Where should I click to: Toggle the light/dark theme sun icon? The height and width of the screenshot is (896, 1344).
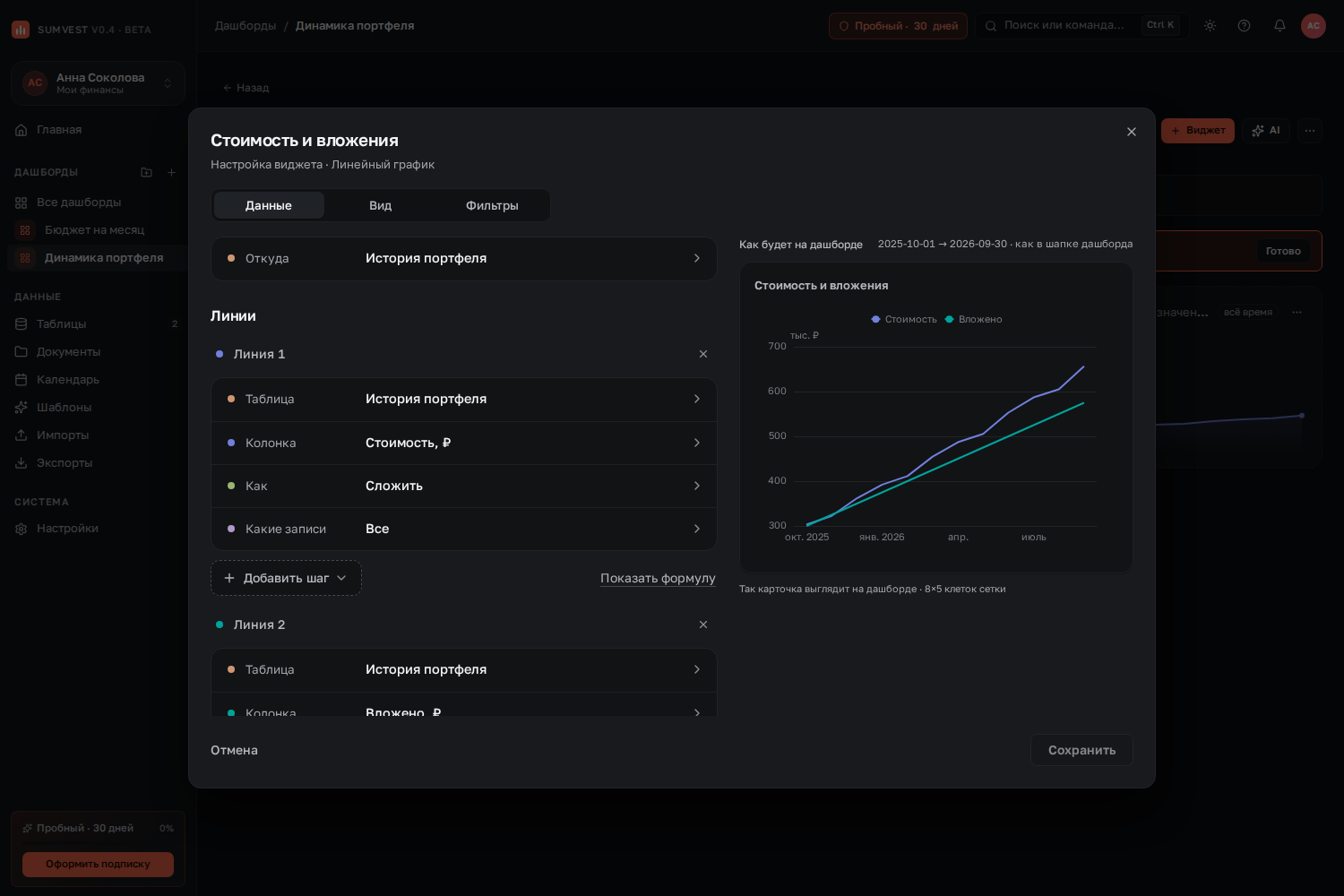coord(1210,25)
